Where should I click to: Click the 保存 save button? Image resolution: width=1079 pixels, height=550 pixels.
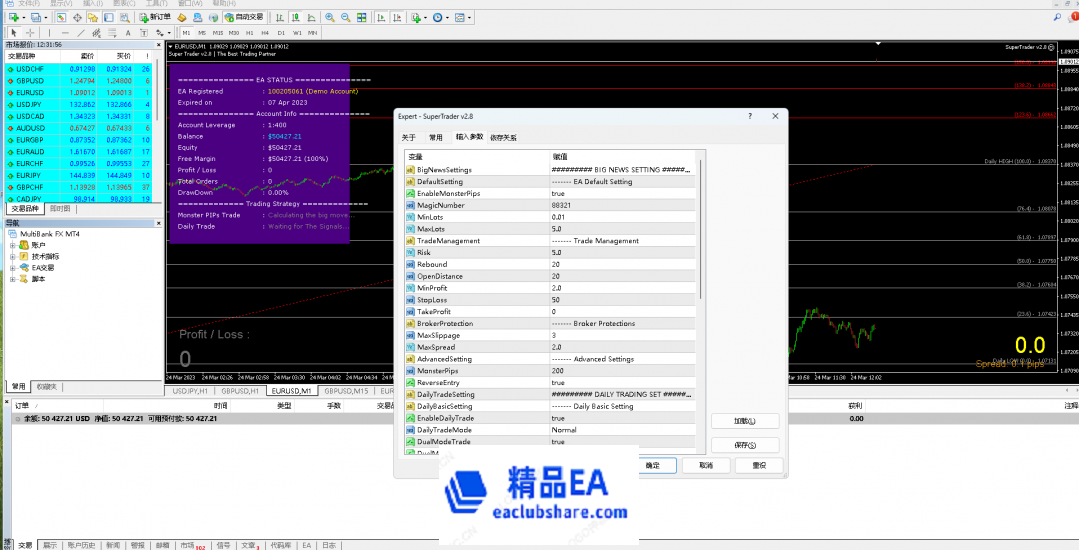click(x=745, y=445)
